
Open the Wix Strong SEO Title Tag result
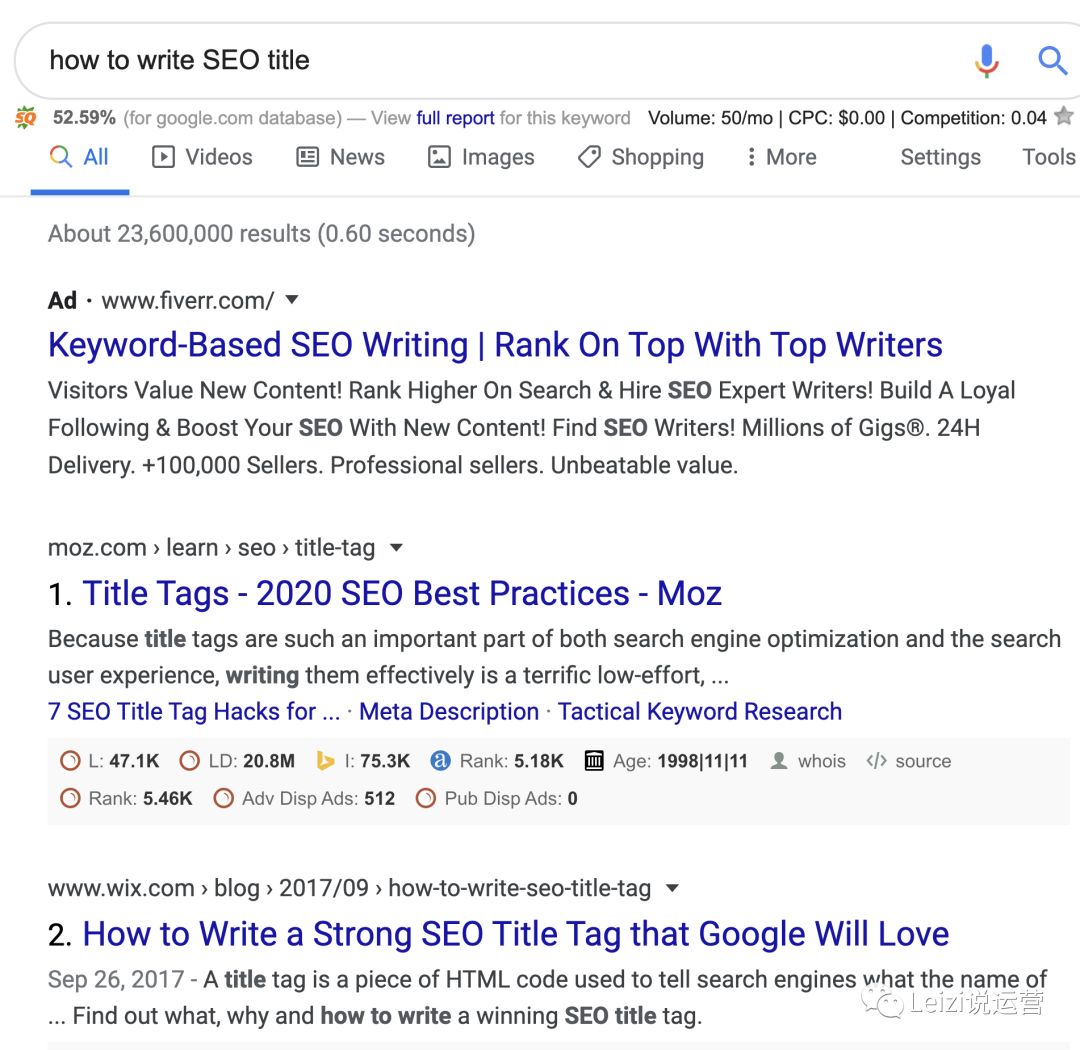click(x=516, y=934)
